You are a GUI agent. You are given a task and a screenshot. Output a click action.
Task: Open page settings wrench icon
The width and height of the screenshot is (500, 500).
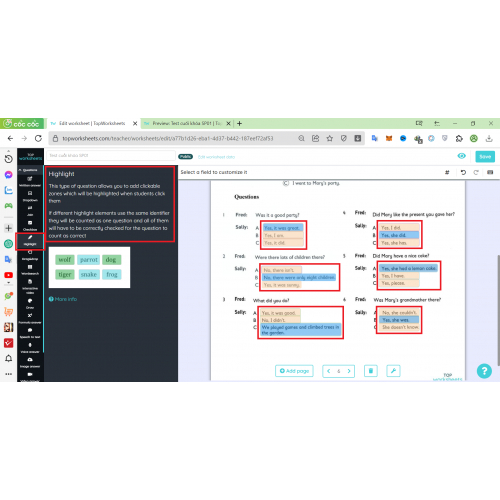pyautogui.click(x=393, y=371)
